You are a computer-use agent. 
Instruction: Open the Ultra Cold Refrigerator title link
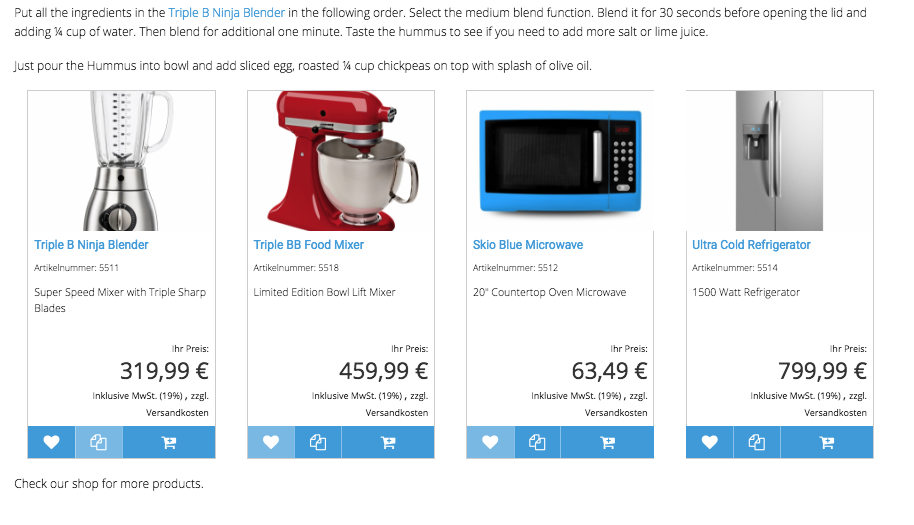click(x=751, y=245)
